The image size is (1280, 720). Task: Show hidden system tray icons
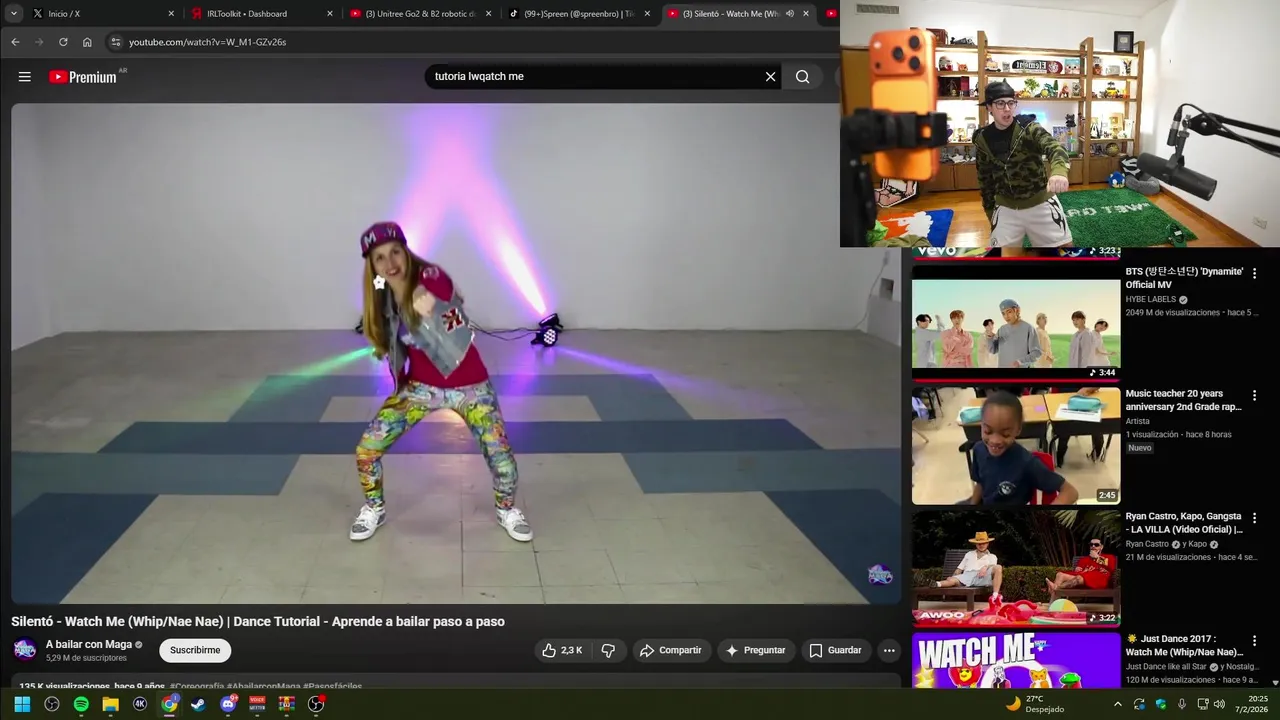pos(1118,704)
